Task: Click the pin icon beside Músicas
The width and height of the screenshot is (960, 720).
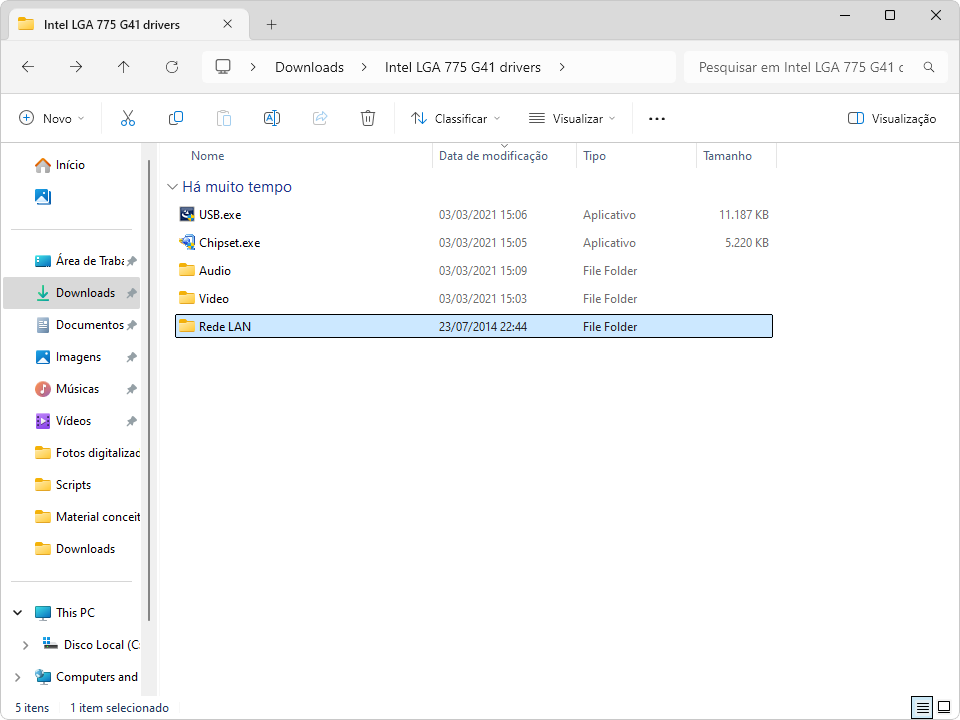Action: click(x=131, y=389)
